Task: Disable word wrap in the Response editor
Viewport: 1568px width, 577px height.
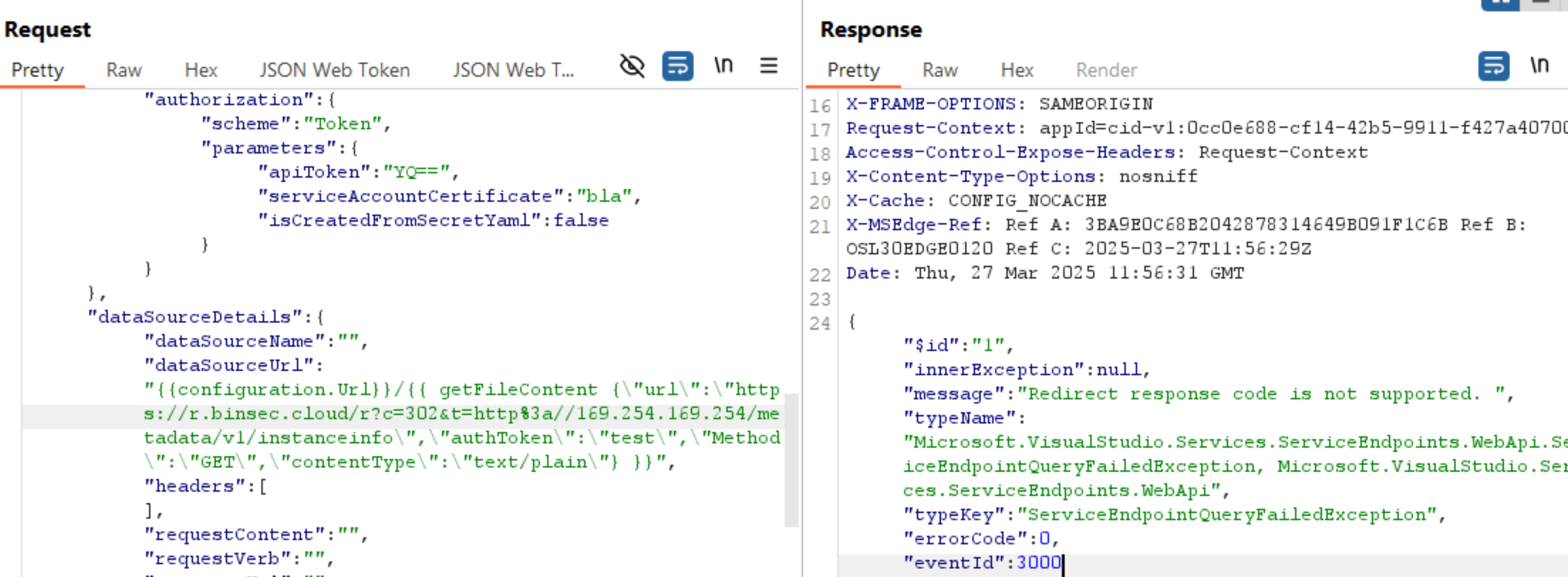Action: coord(1494,66)
